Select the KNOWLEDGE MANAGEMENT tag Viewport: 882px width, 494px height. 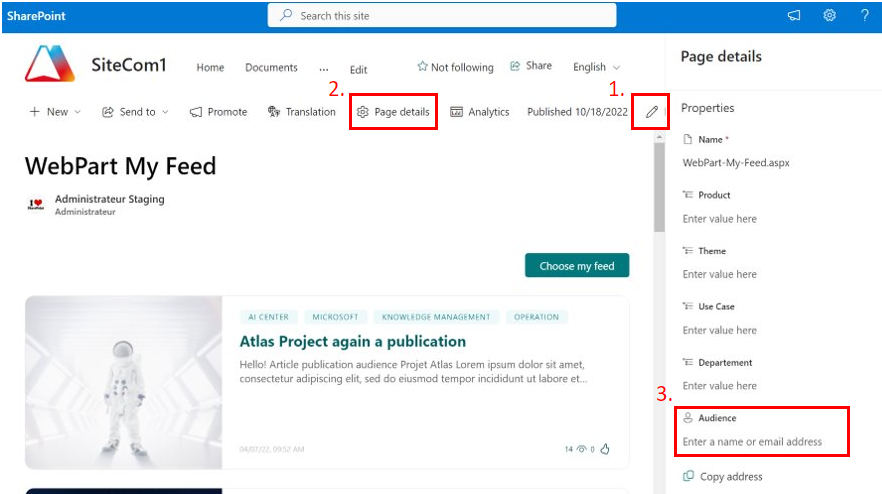click(436, 317)
